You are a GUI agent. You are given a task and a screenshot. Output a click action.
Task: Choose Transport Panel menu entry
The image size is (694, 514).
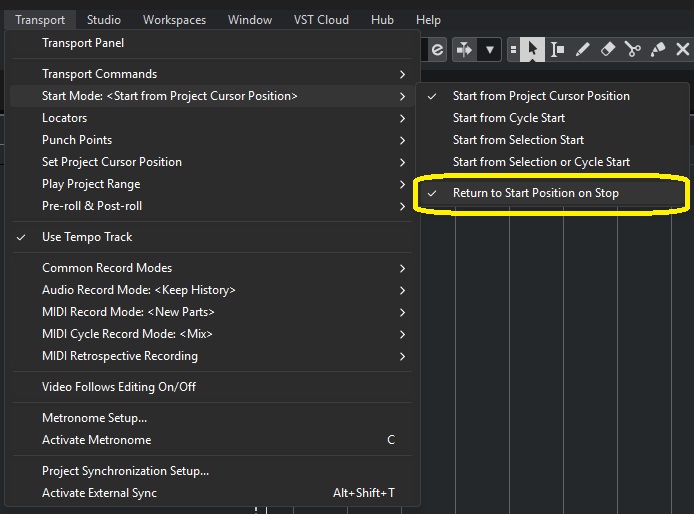[212, 43]
